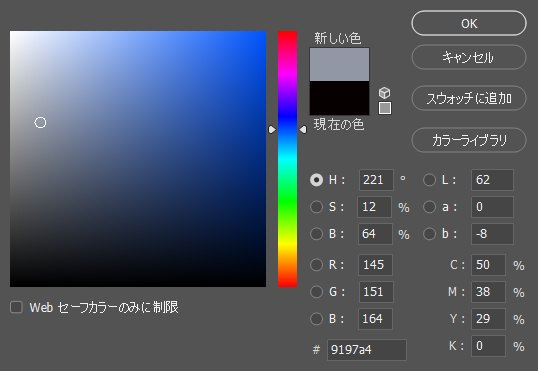Select the H hue radio button
Image resolution: width=538 pixels, height=371 pixels.
(316, 180)
